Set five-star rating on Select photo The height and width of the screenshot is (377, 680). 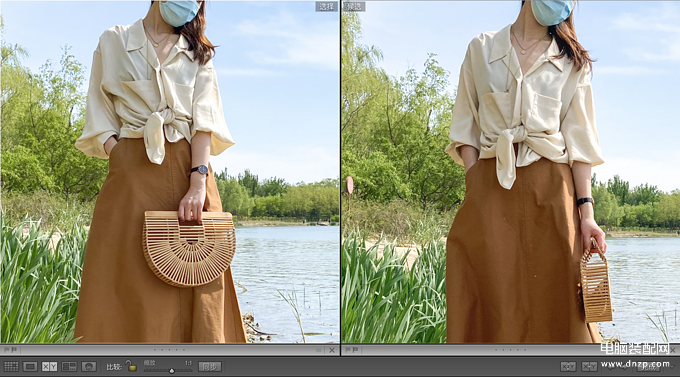click(183, 350)
